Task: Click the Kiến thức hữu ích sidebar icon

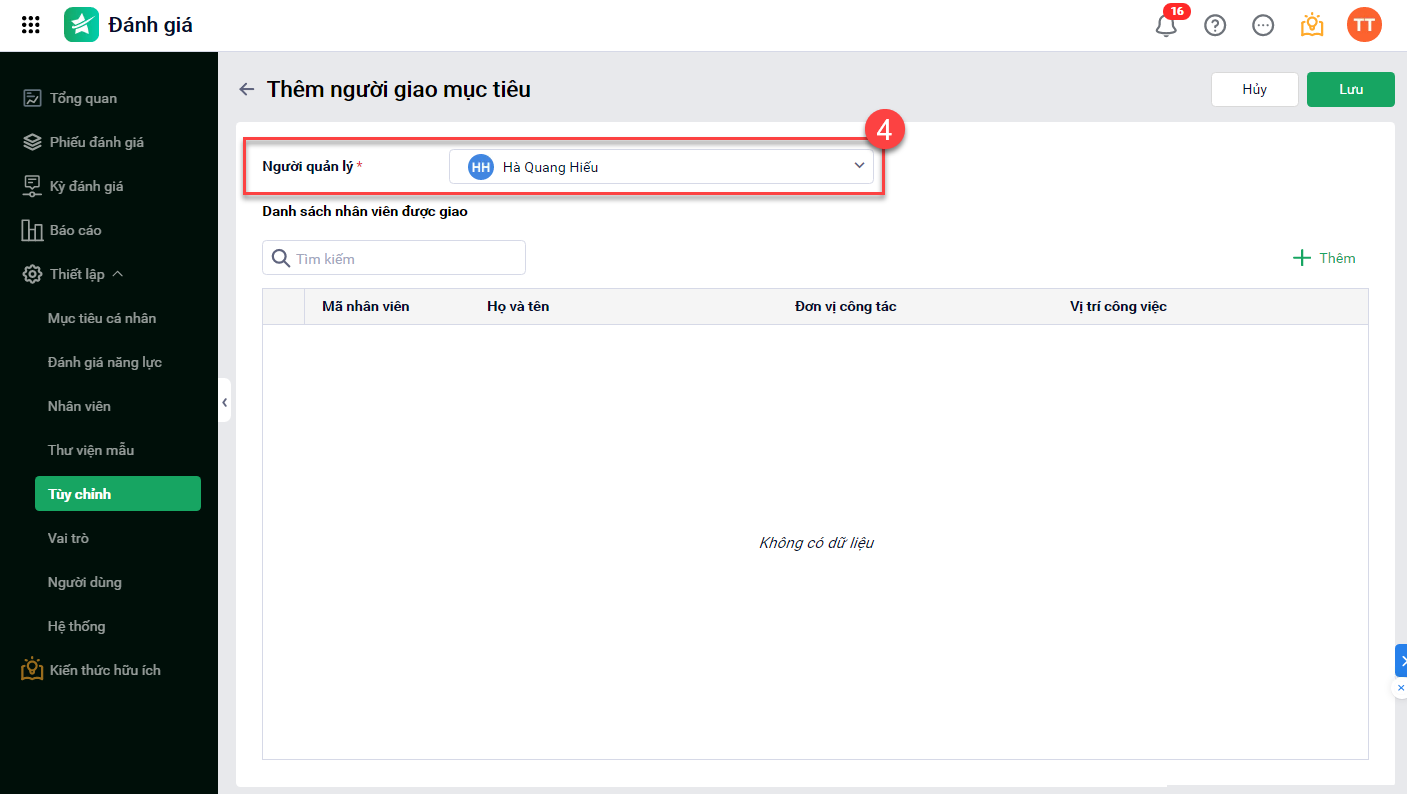Action: coord(32,669)
